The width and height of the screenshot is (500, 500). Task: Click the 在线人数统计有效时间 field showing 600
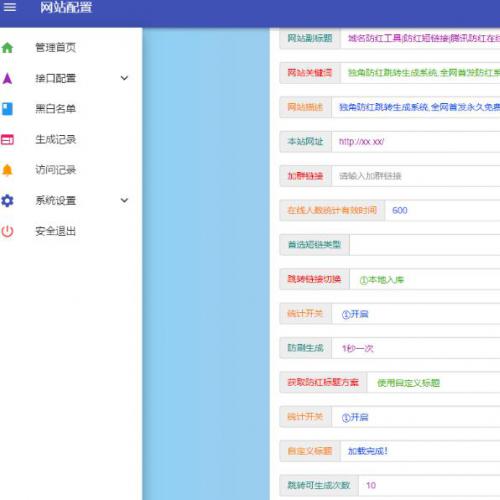click(442, 210)
